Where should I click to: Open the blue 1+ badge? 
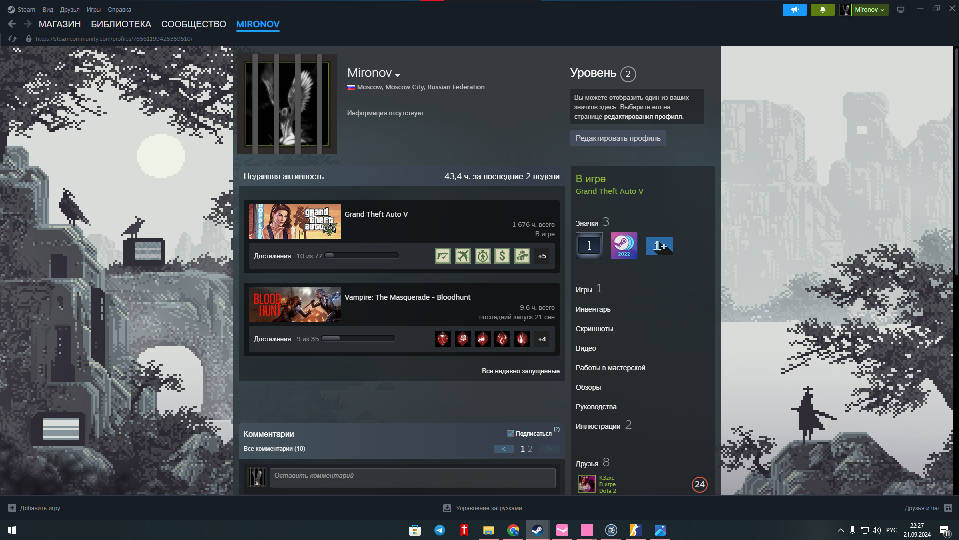point(659,245)
